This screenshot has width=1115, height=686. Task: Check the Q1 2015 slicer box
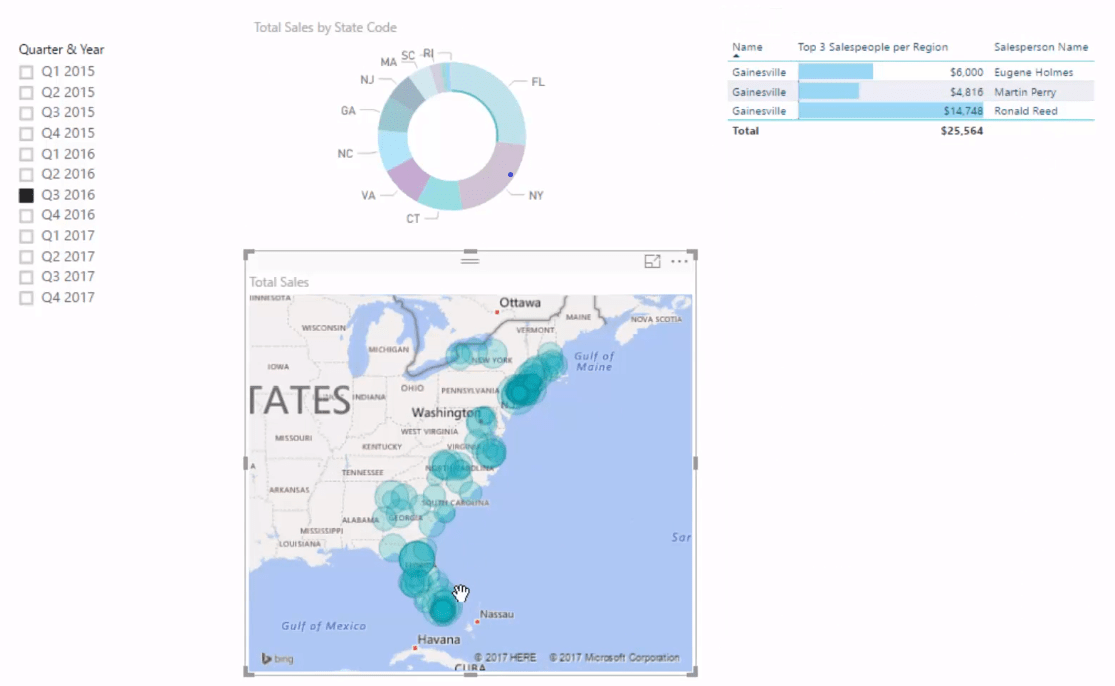coord(26,72)
